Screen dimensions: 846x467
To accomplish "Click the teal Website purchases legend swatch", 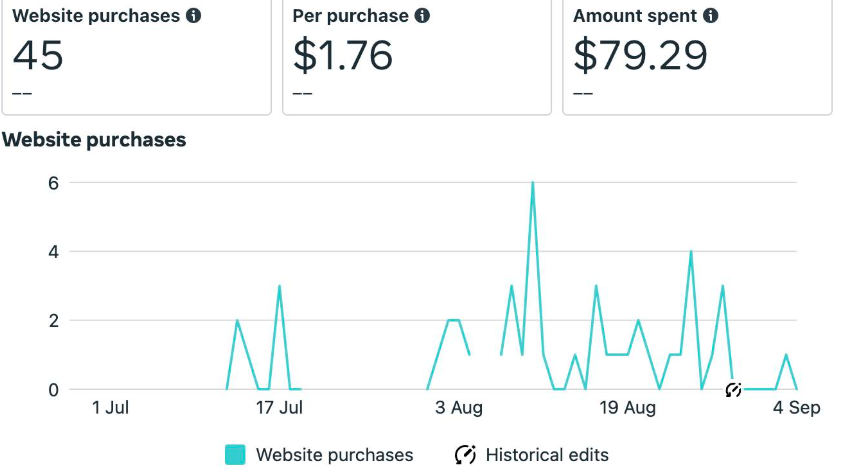I will pos(235,455).
